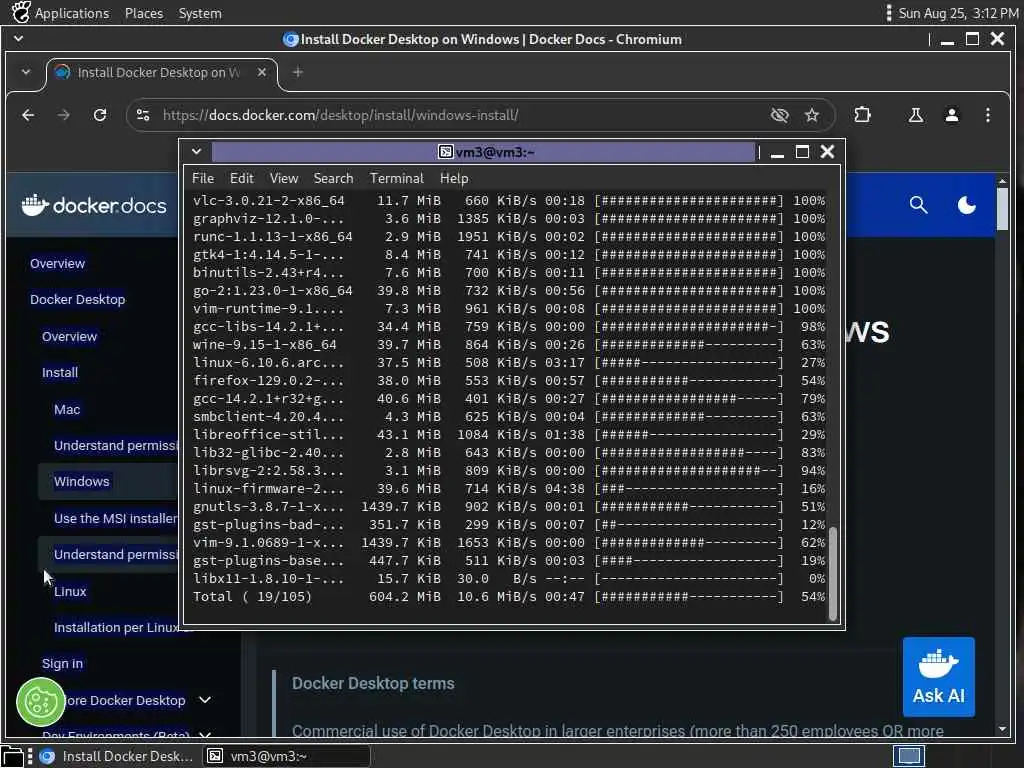This screenshot has width=1024, height=768.
Task: Click the terminal title bar icon
Action: tap(445, 152)
